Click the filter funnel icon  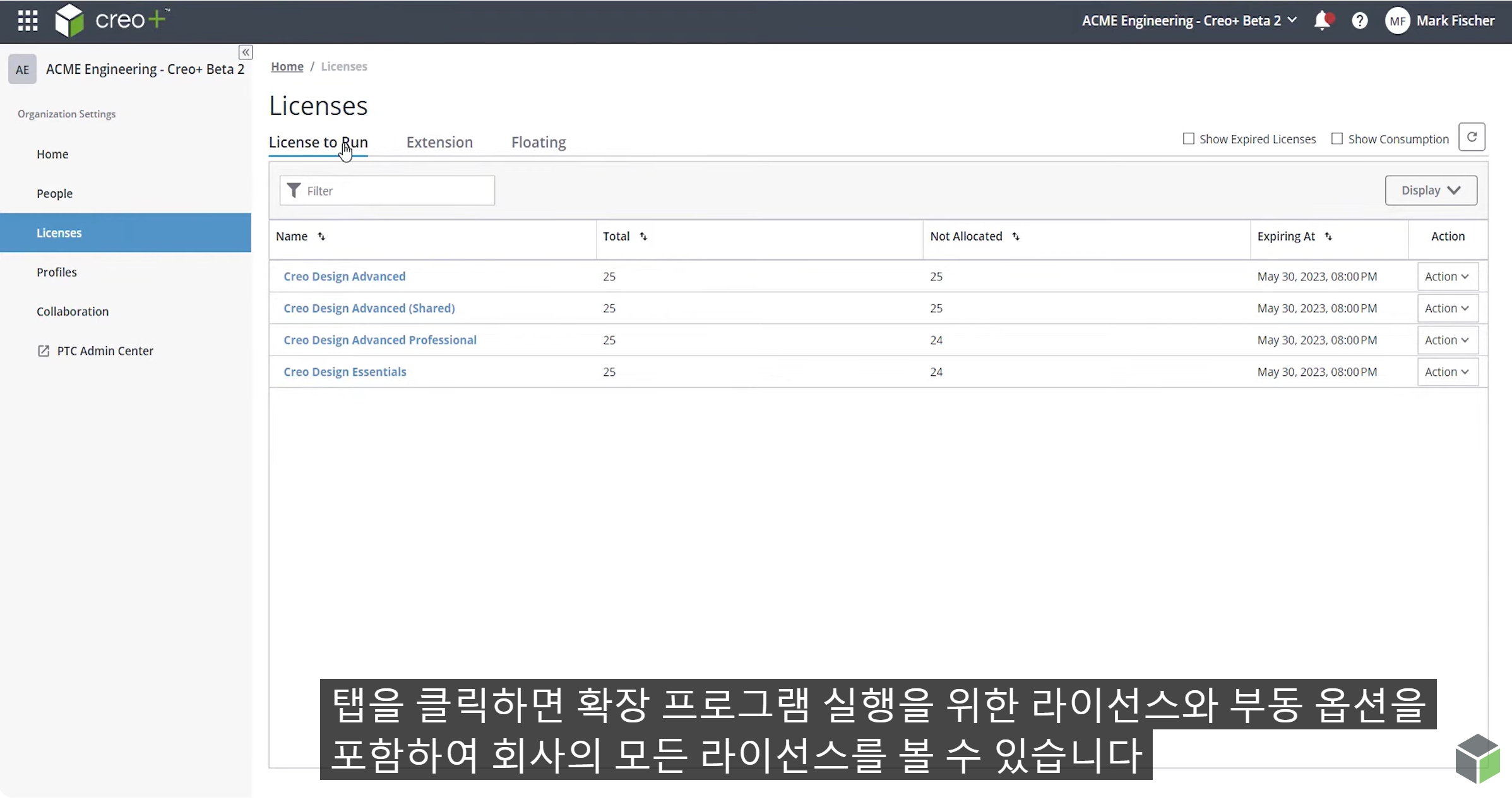pos(294,190)
